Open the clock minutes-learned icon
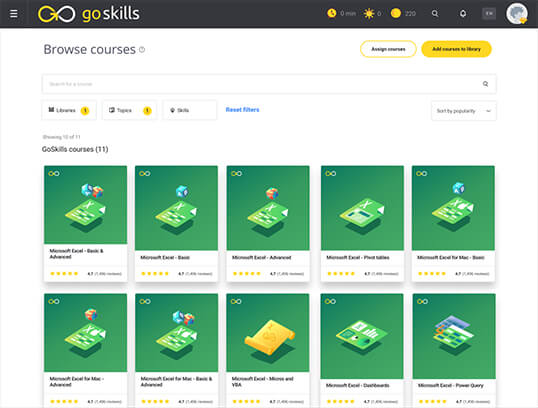Image resolution: width=538 pixels, height=408 pixels. click(x=331, y=13)
